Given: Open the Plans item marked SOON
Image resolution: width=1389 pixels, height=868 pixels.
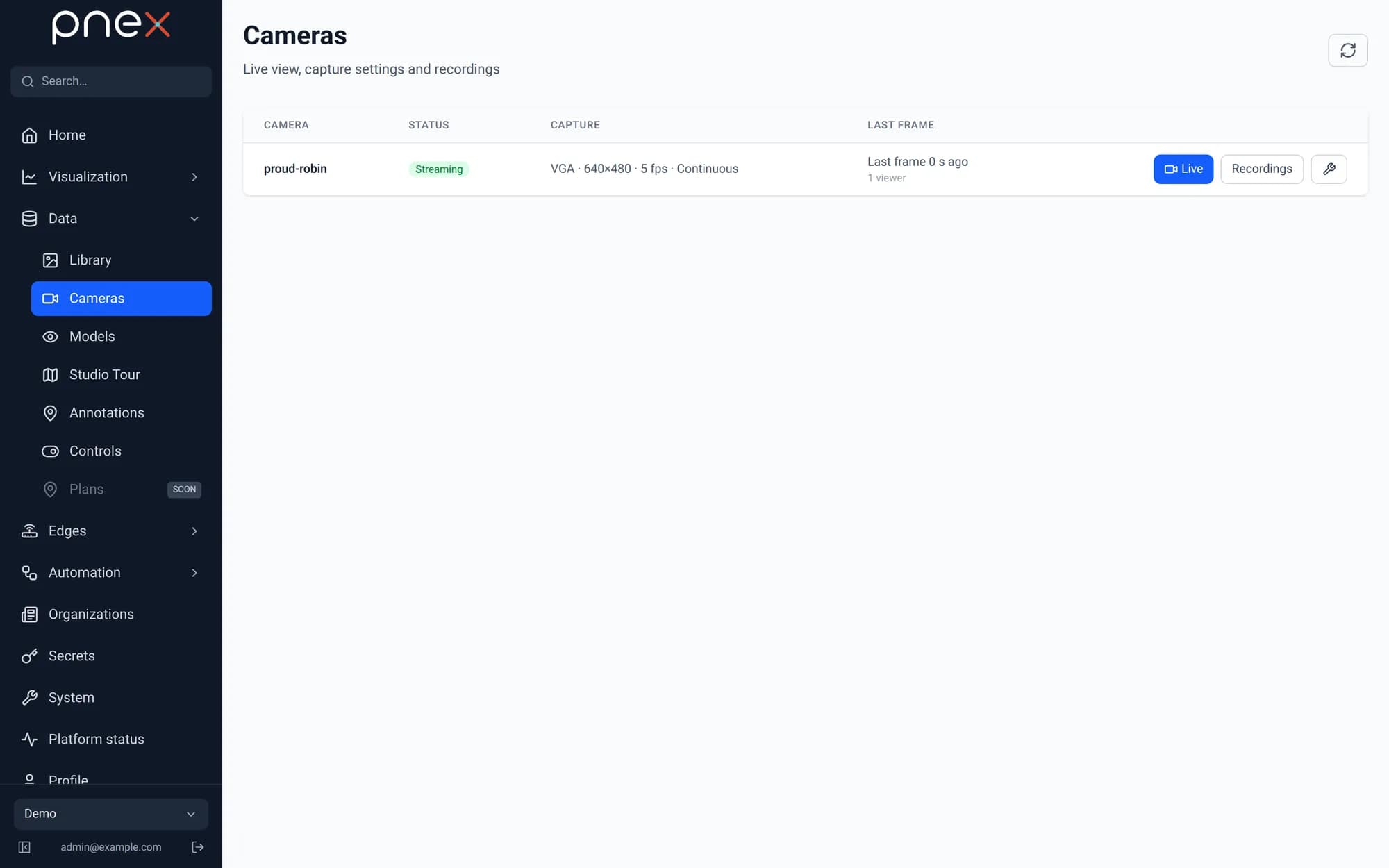Looking at the screenshot, I should [122, 490].
